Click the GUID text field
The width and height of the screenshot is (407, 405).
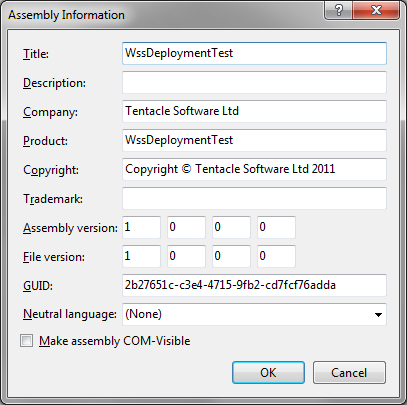(x=254, y=285)
